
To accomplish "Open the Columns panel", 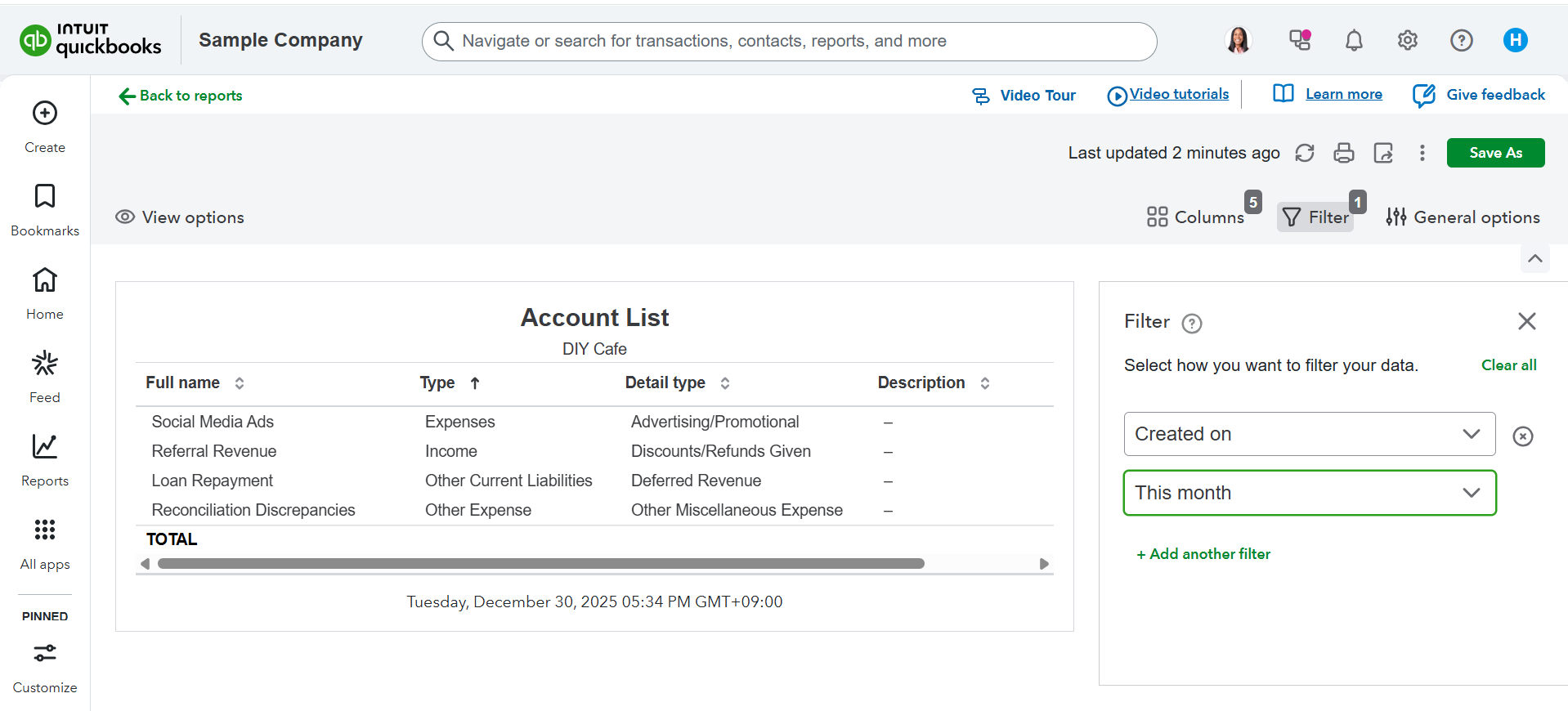I will pos(1195,217).
